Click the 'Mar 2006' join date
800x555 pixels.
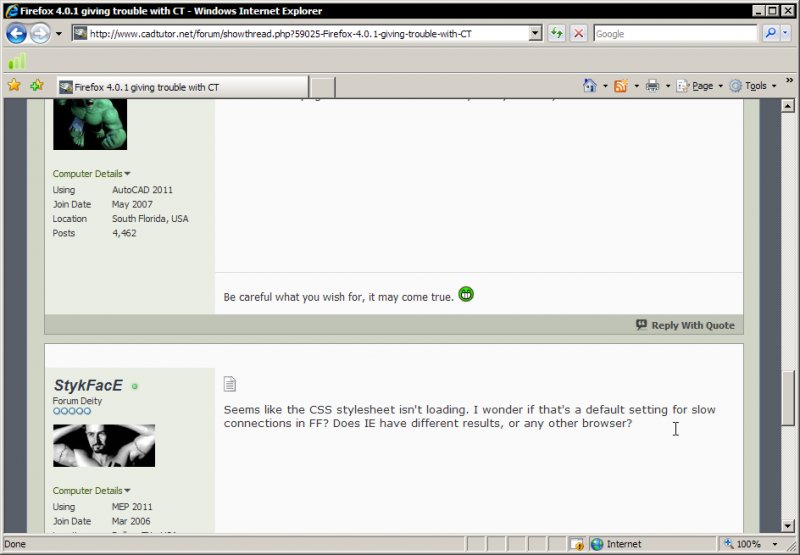pos(131,521)
